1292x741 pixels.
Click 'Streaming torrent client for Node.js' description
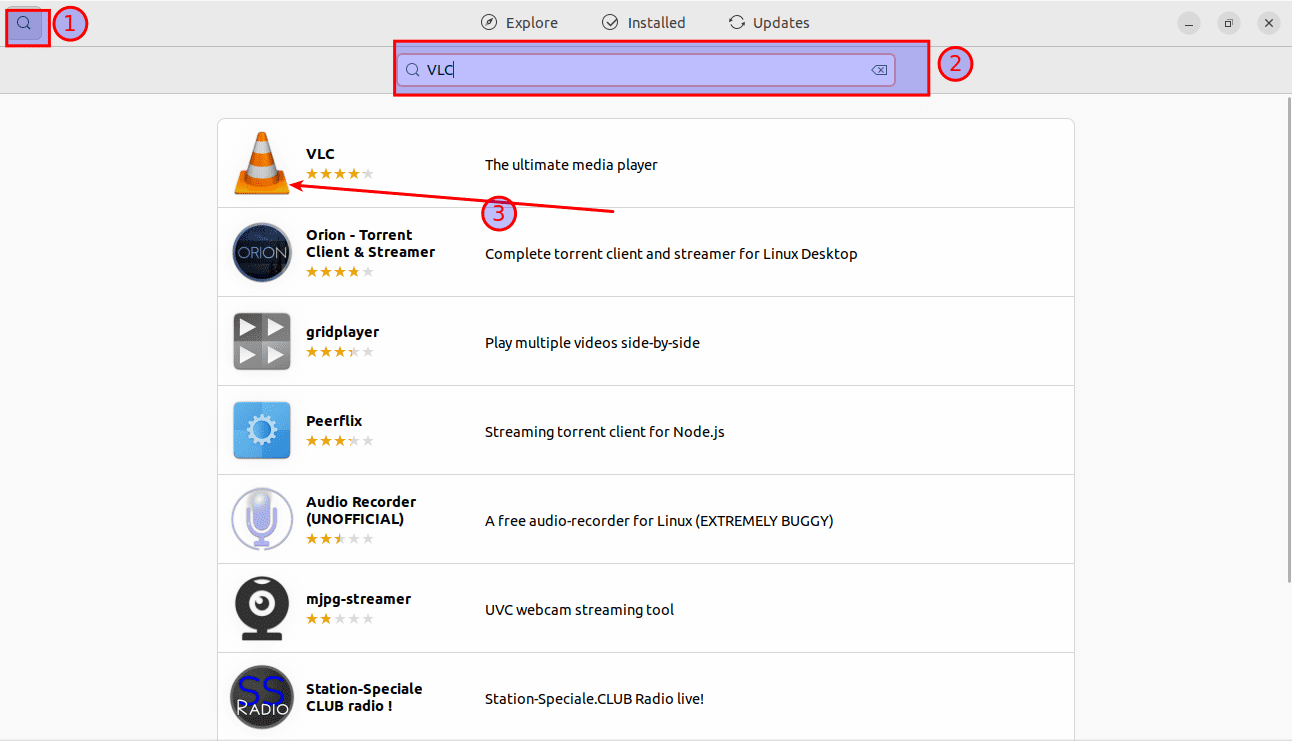pyautogui.click(x=604, y=432)
